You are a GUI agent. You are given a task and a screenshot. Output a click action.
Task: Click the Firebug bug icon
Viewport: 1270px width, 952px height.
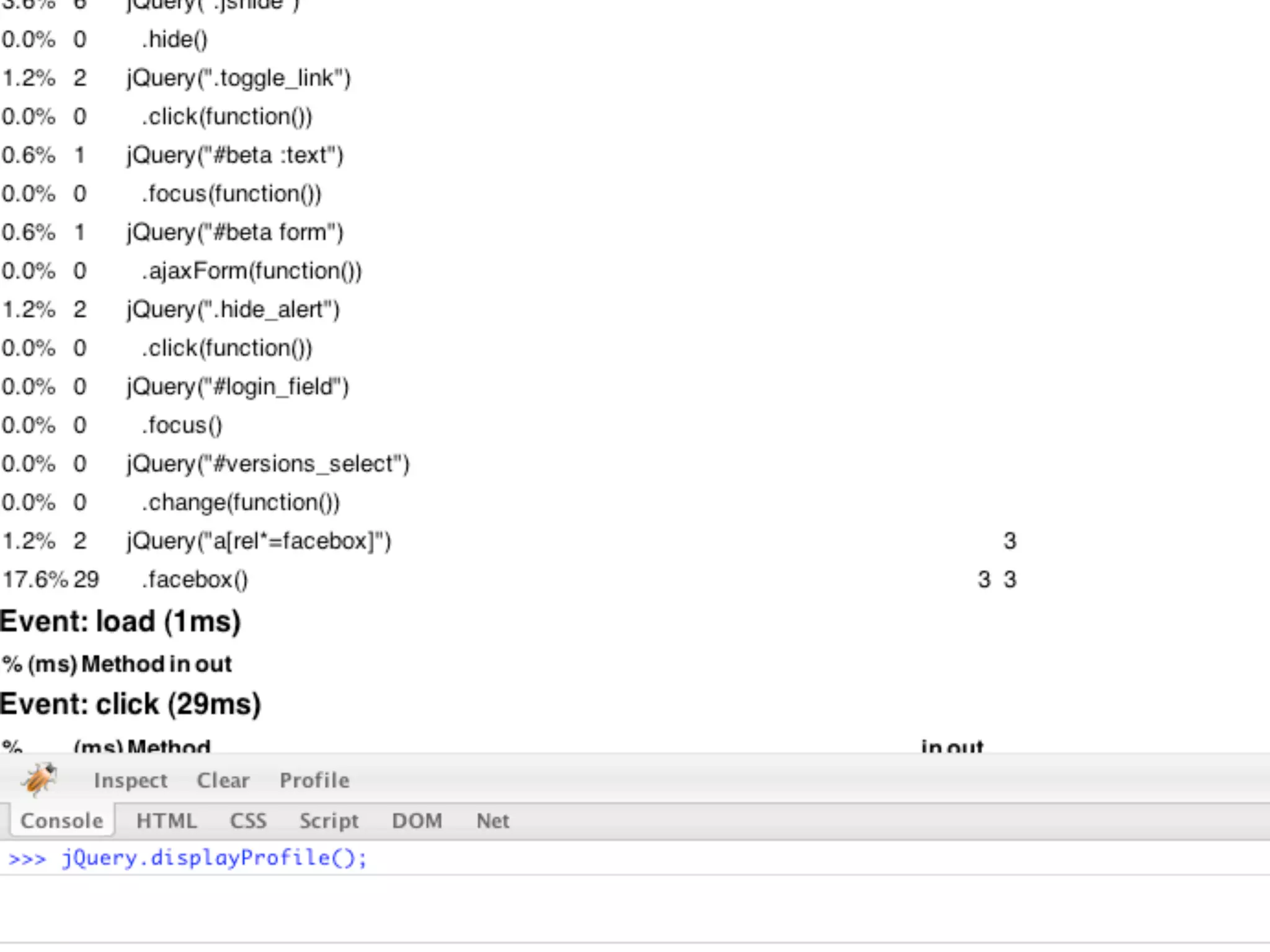(x=39, y=780)
